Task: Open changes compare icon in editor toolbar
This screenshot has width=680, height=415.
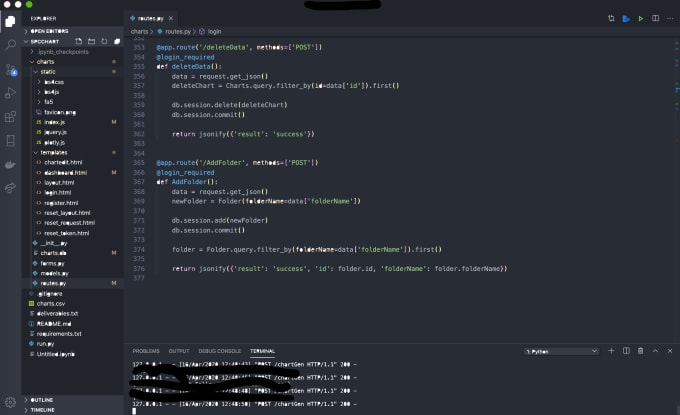Action: (x=611, y=18)
